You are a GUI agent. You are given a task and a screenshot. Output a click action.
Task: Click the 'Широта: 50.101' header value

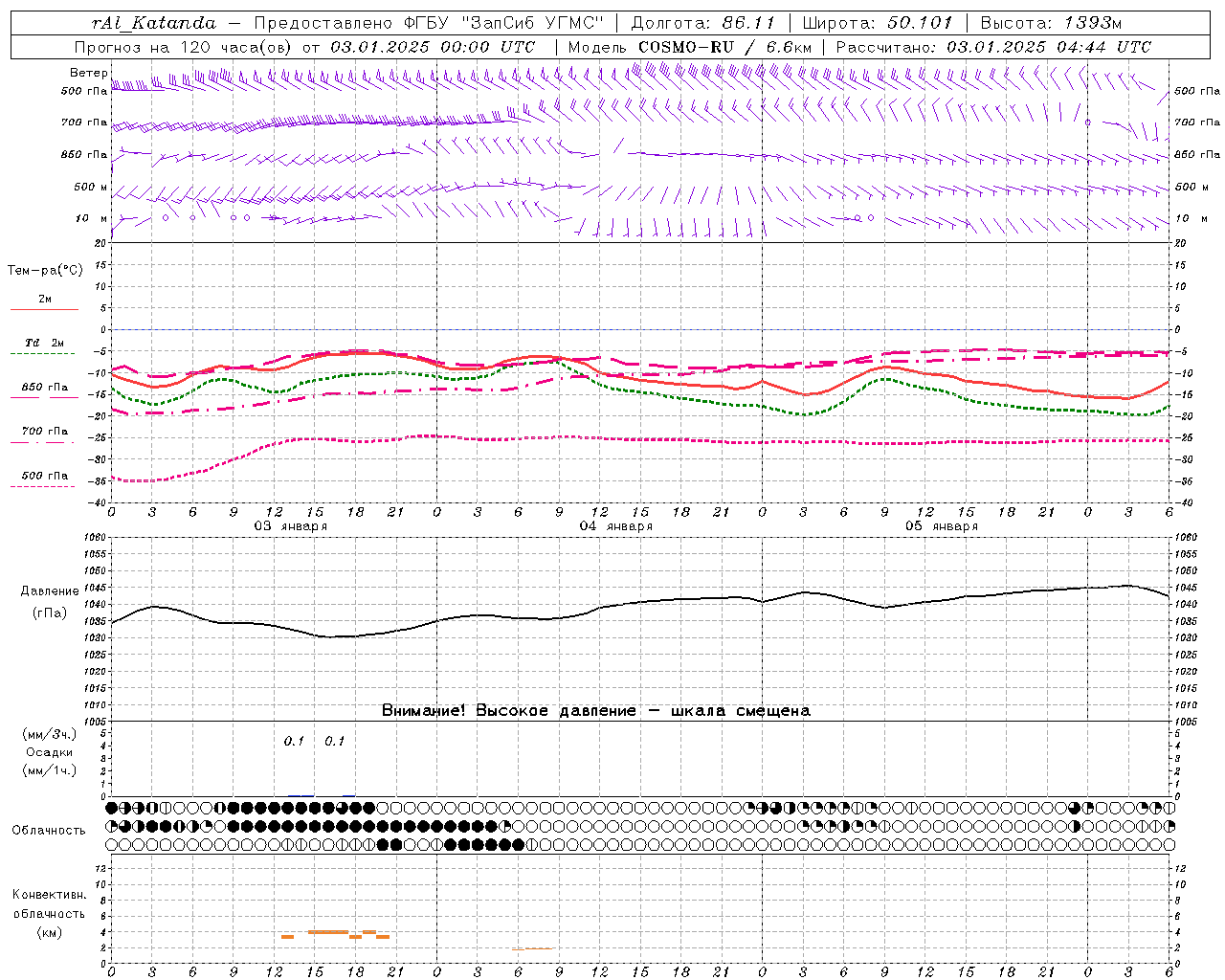[x=876, y=23]
